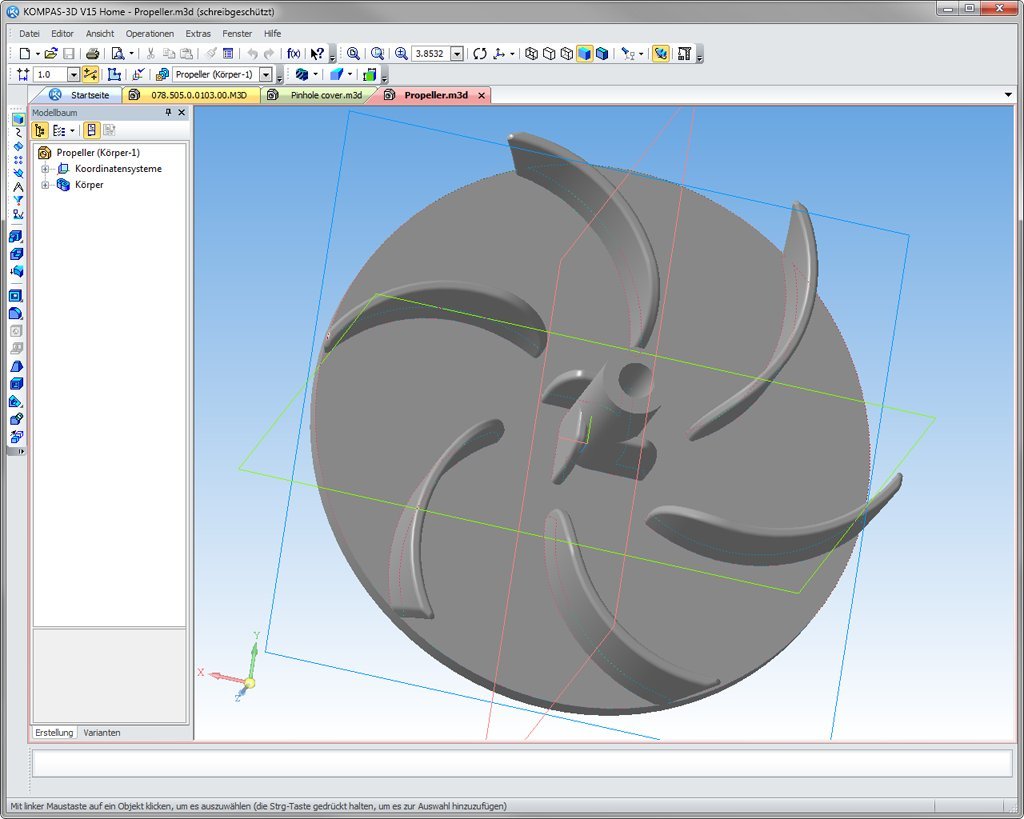Image resolution: width=1024 pixels, height=819 pixels.
Task: Open the 1.0 step value dropdown
Action: (x=74, y=74)
